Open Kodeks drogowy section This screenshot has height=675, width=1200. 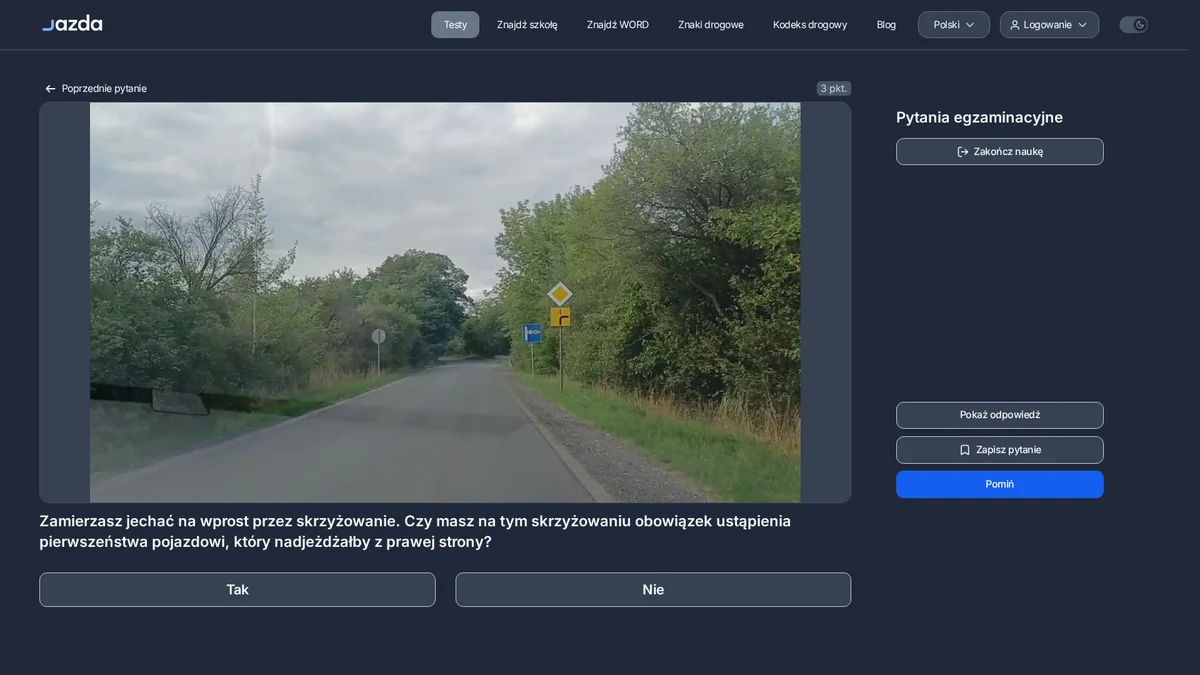coord(810,25)
